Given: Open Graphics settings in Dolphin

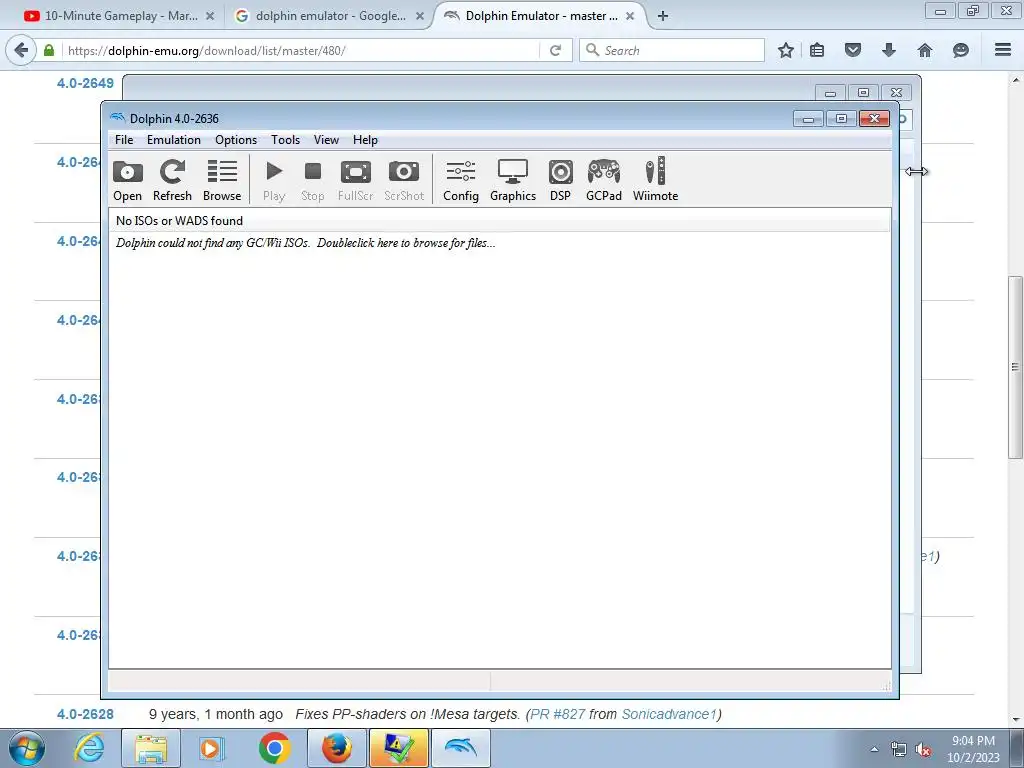Looking at the screenshot, I should [513, 180].
